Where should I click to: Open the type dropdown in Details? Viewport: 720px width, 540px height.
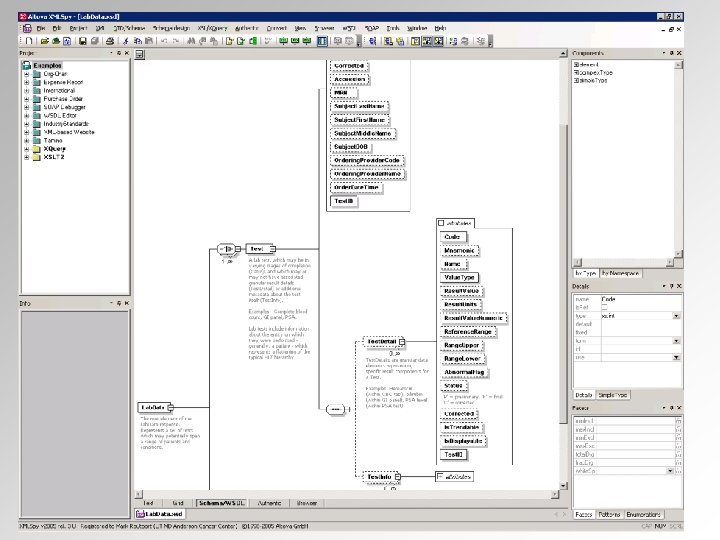676,316
